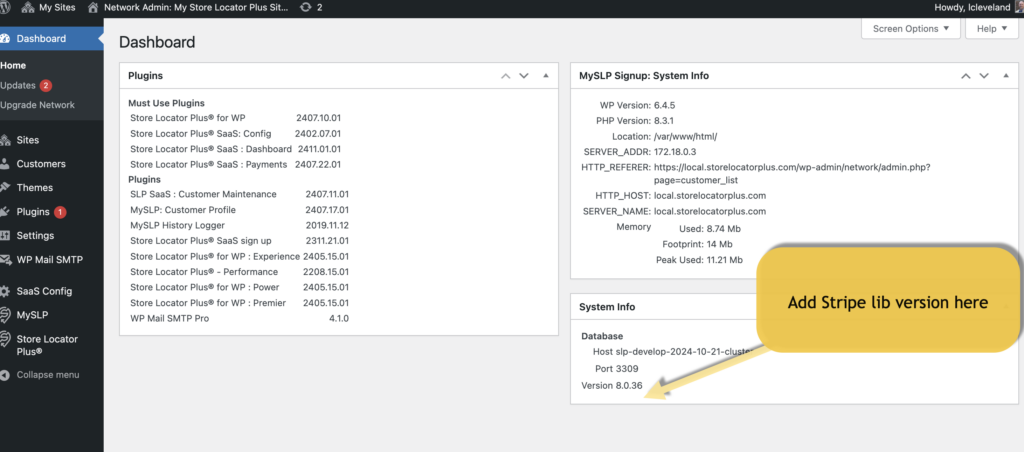Click Store Locator Plus for WP 2407.10.01 row

point(236,118)
